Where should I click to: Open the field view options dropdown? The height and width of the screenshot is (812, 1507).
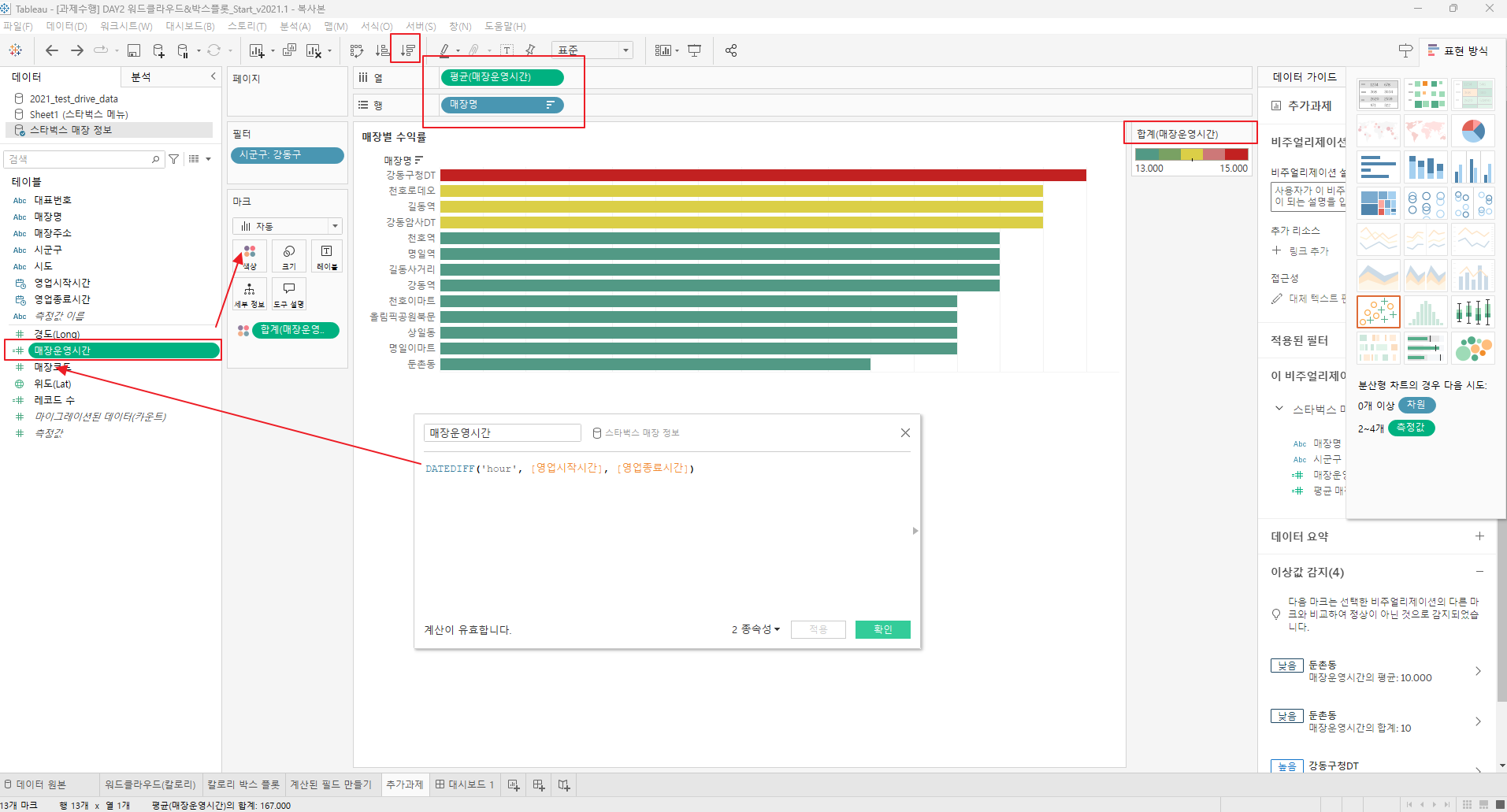pyautogui.click(x=200, y=159)
